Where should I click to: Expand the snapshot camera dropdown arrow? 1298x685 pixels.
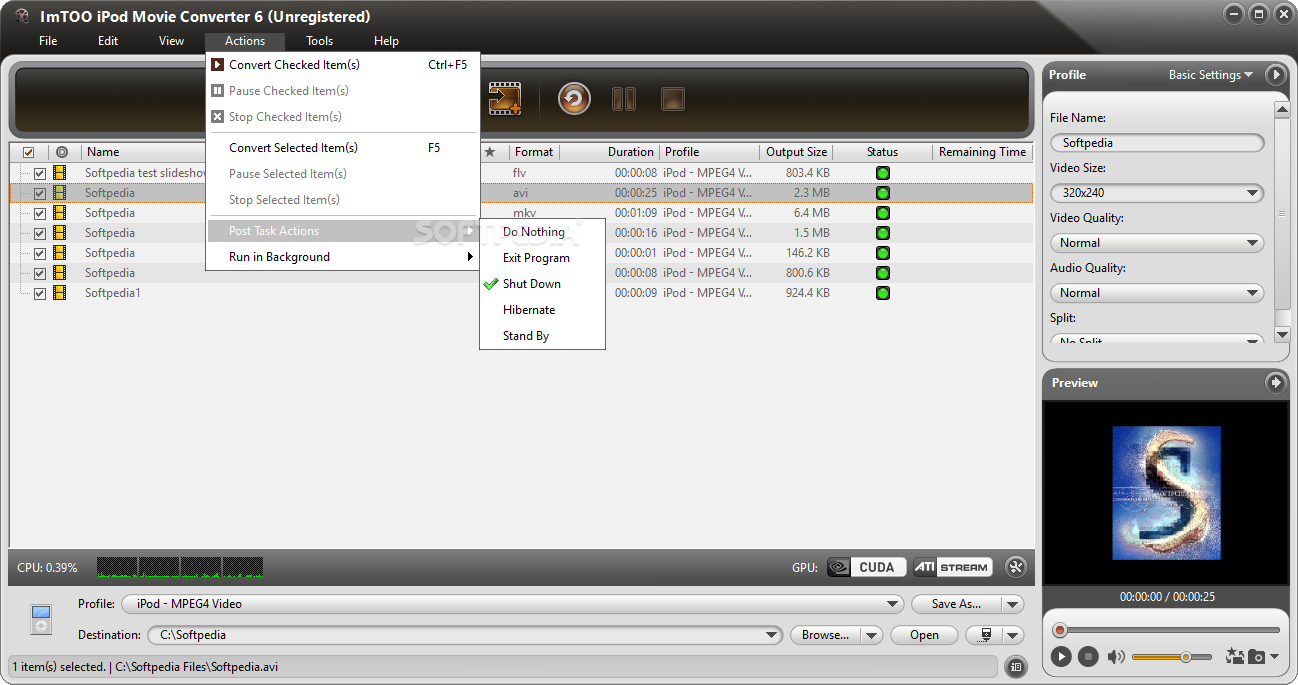(x=1274, y=658)
